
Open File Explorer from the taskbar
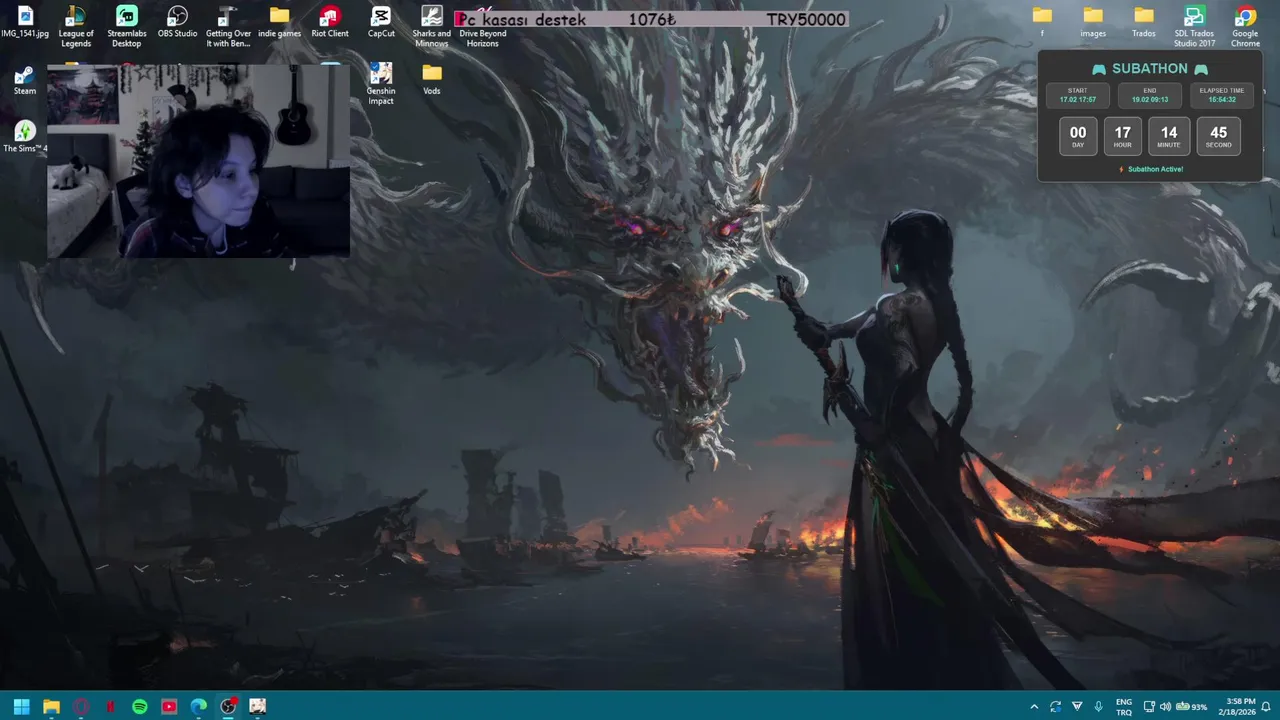[51, 706]
